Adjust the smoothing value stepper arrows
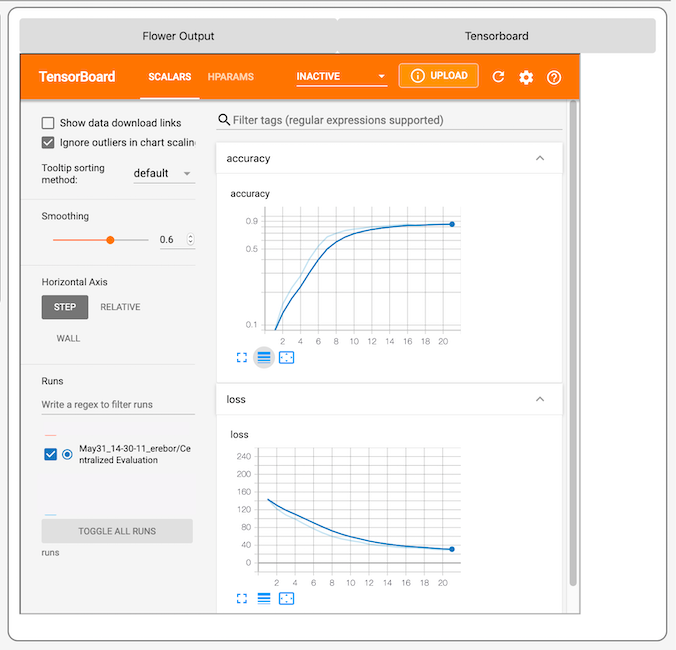Viewport: 676px width, 650px height. point(190,239)
